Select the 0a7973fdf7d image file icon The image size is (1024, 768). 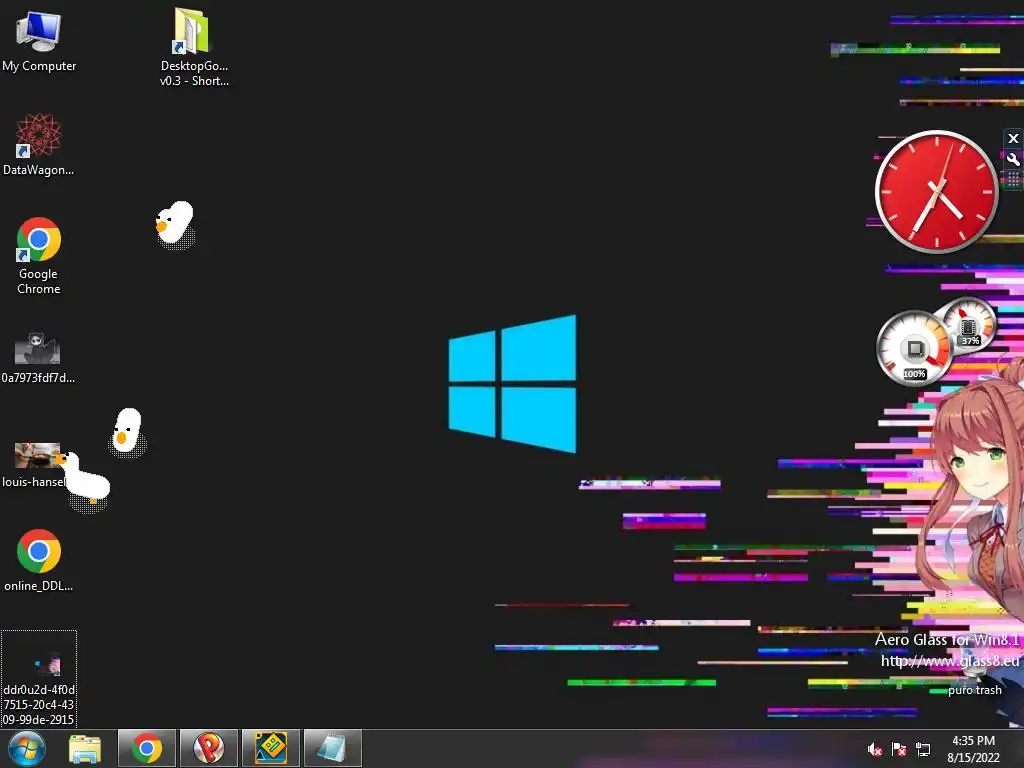coord(38,358)
